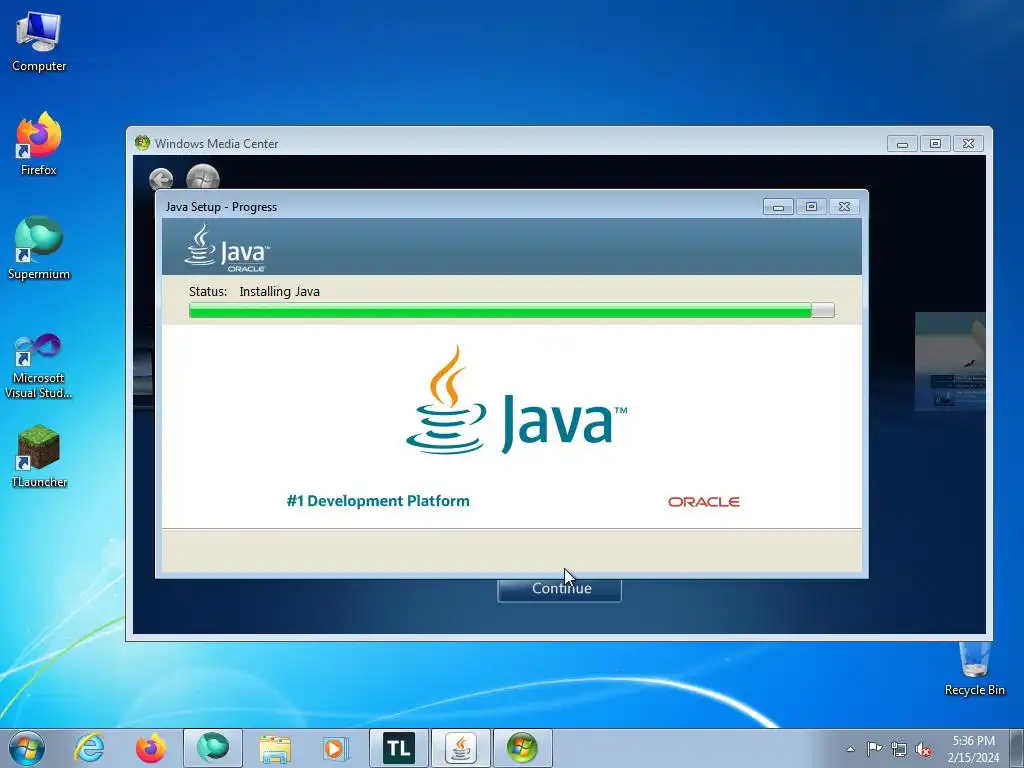Click the Java Setup - Progress title
The width and height of the screenshot is (1024, 768).
tap(221, 207)
